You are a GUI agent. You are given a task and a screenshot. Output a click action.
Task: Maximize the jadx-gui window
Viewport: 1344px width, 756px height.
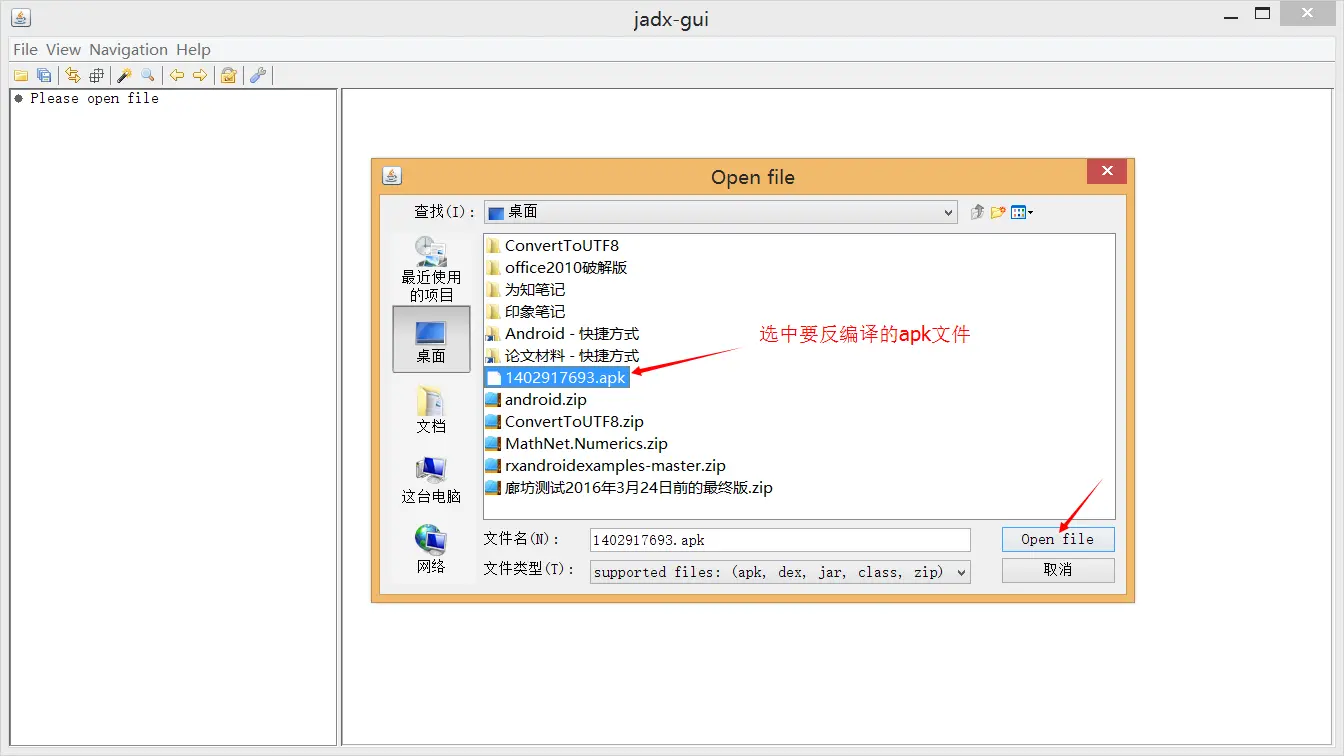(x=1263, y=13)
